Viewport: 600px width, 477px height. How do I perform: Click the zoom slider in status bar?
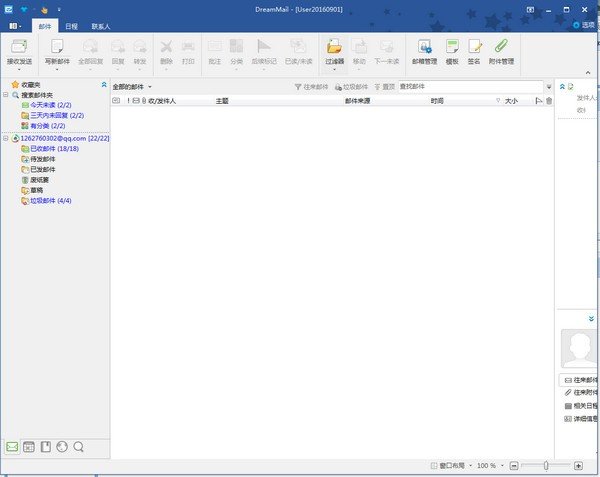pos(546,466)
